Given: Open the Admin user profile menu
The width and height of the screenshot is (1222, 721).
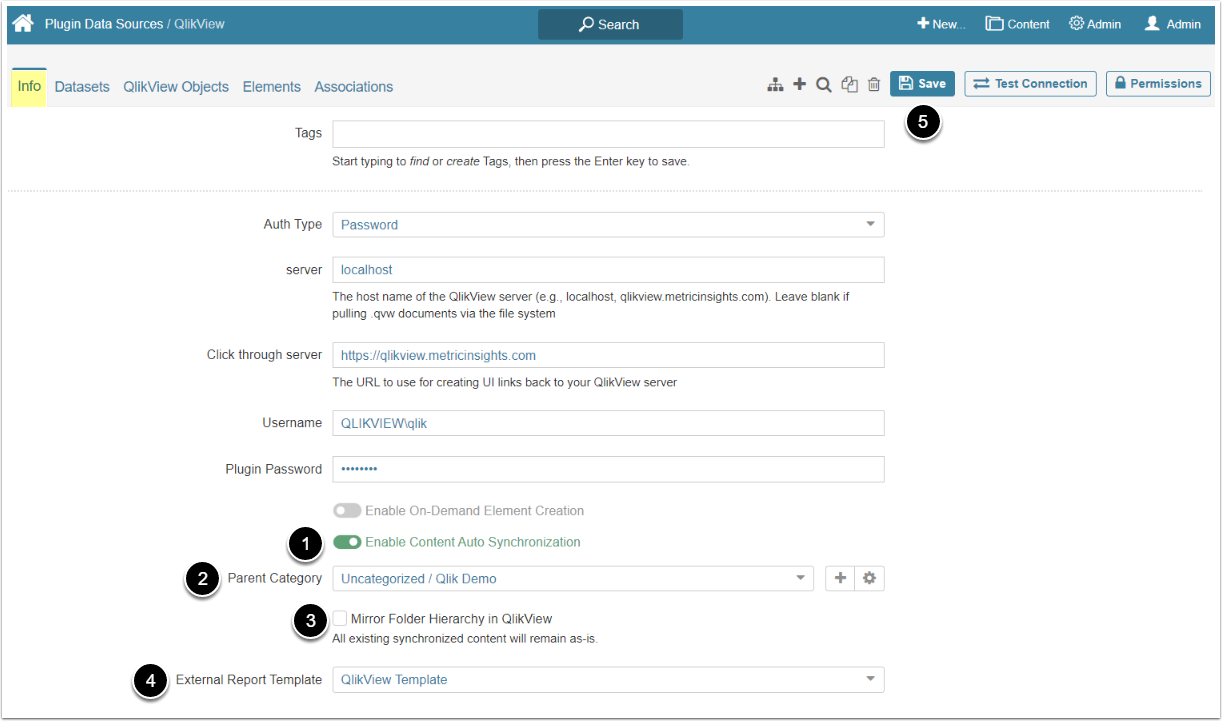Looking at the screenshot, I should coord(1173,24).
